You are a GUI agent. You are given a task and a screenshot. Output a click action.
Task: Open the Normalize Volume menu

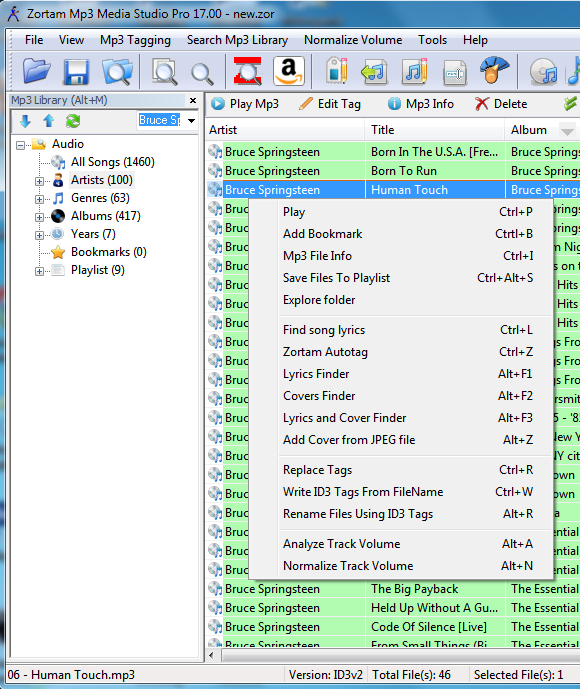pyautogui.click(x=353, y=40)
